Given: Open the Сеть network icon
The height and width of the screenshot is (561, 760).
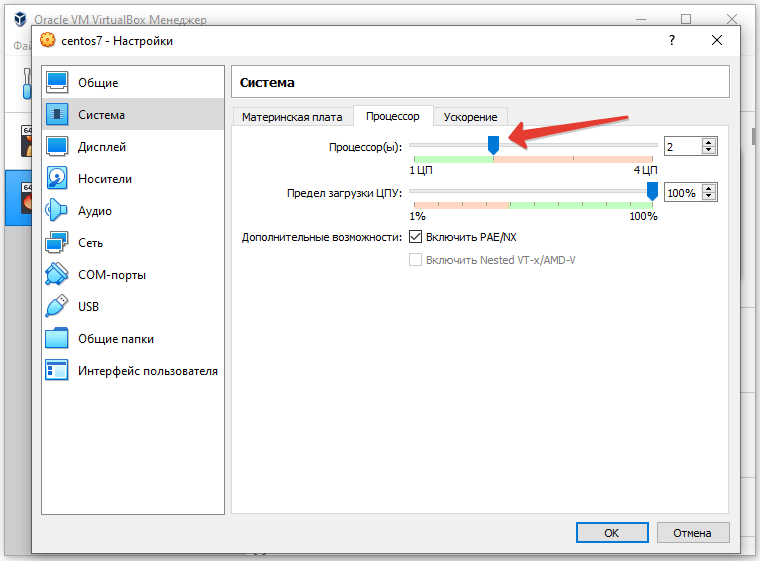Looking at the screenshot, I should 57,242.
